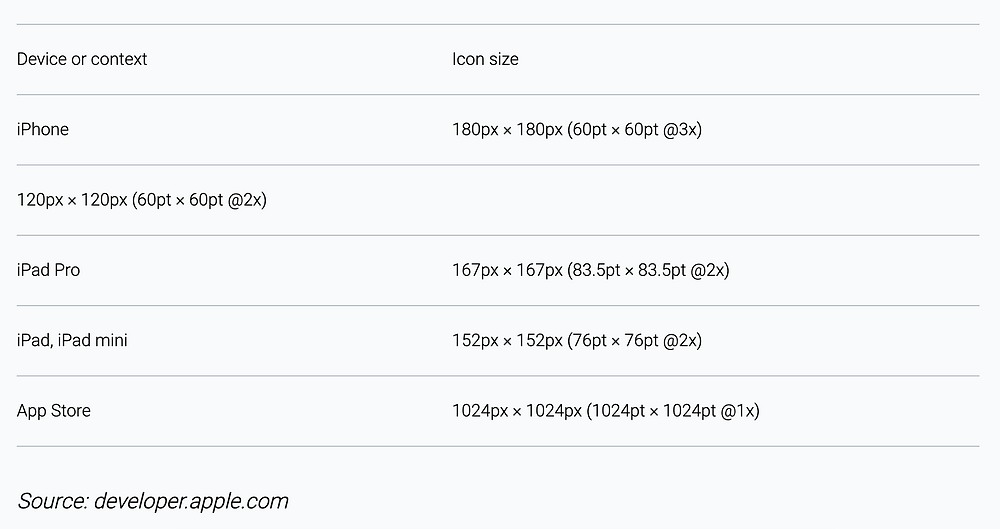The height and width of the screenshot is (529, 1000).
Task: Select the 'iPad, iPad mini' row label
Action: [72, 340]
